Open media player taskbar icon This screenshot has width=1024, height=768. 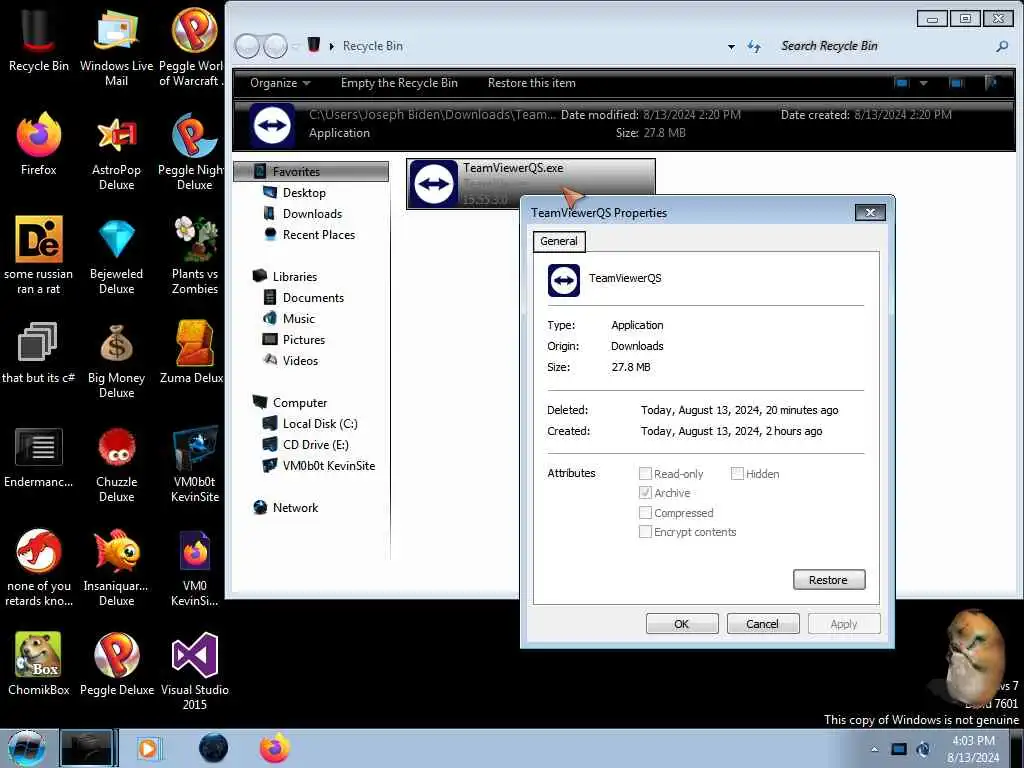148,748
